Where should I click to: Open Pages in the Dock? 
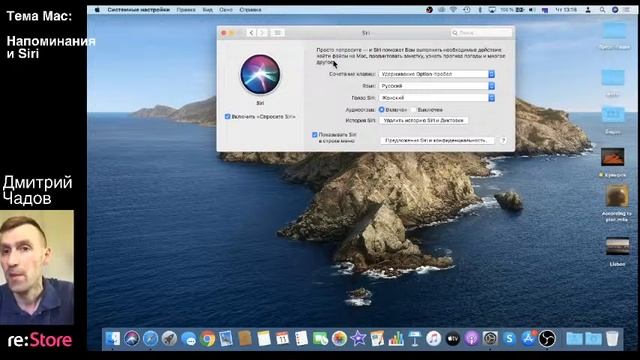[x=377, y=339]
